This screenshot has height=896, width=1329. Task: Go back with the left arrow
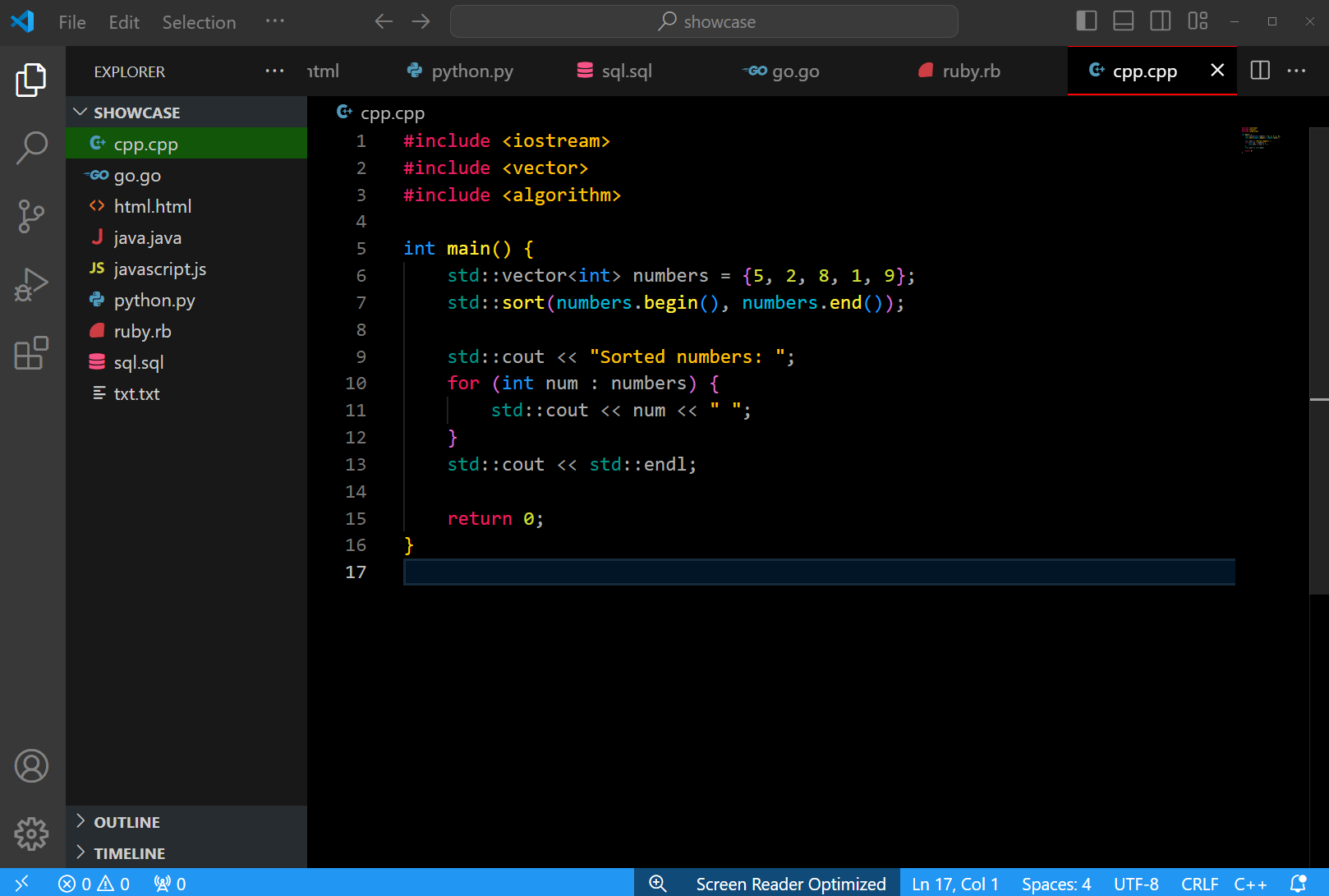(x=384, y=21)
